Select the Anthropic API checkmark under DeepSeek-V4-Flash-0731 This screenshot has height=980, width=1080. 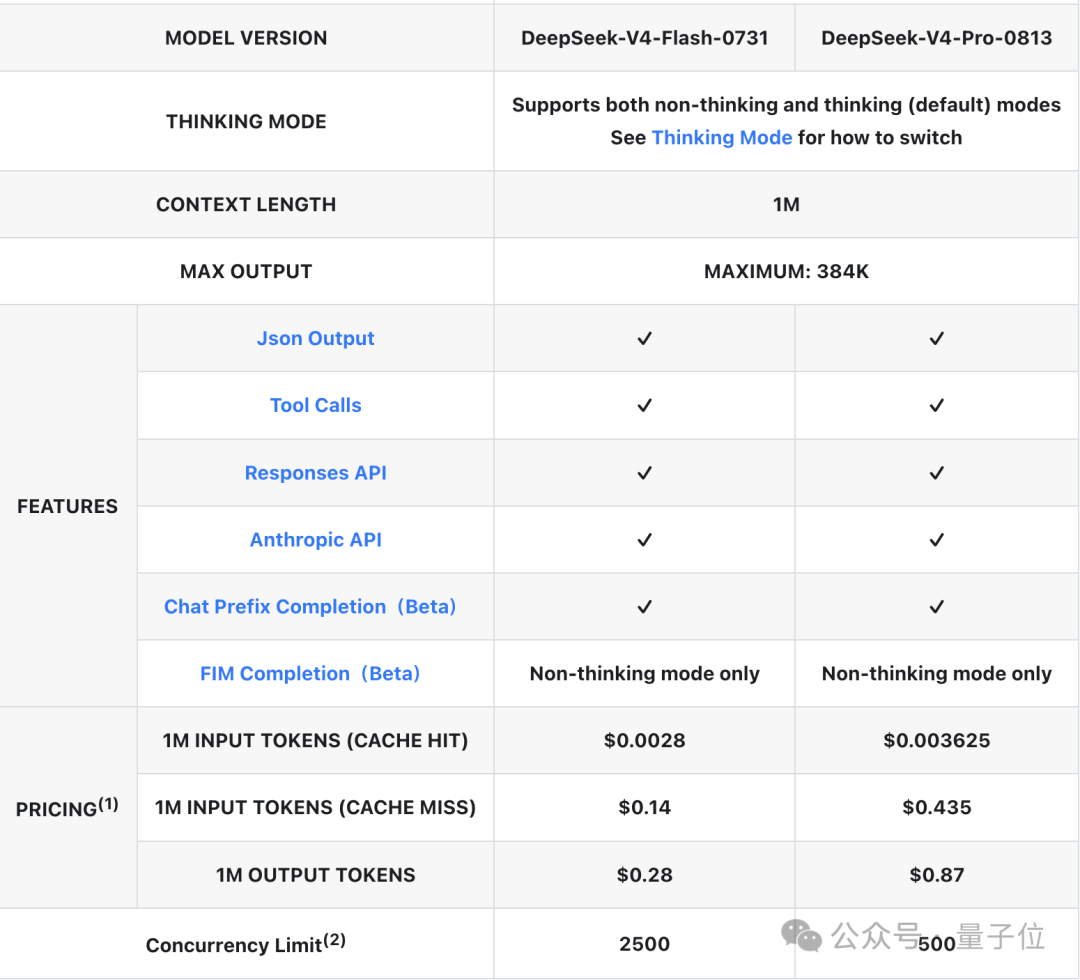coord(645,539)
